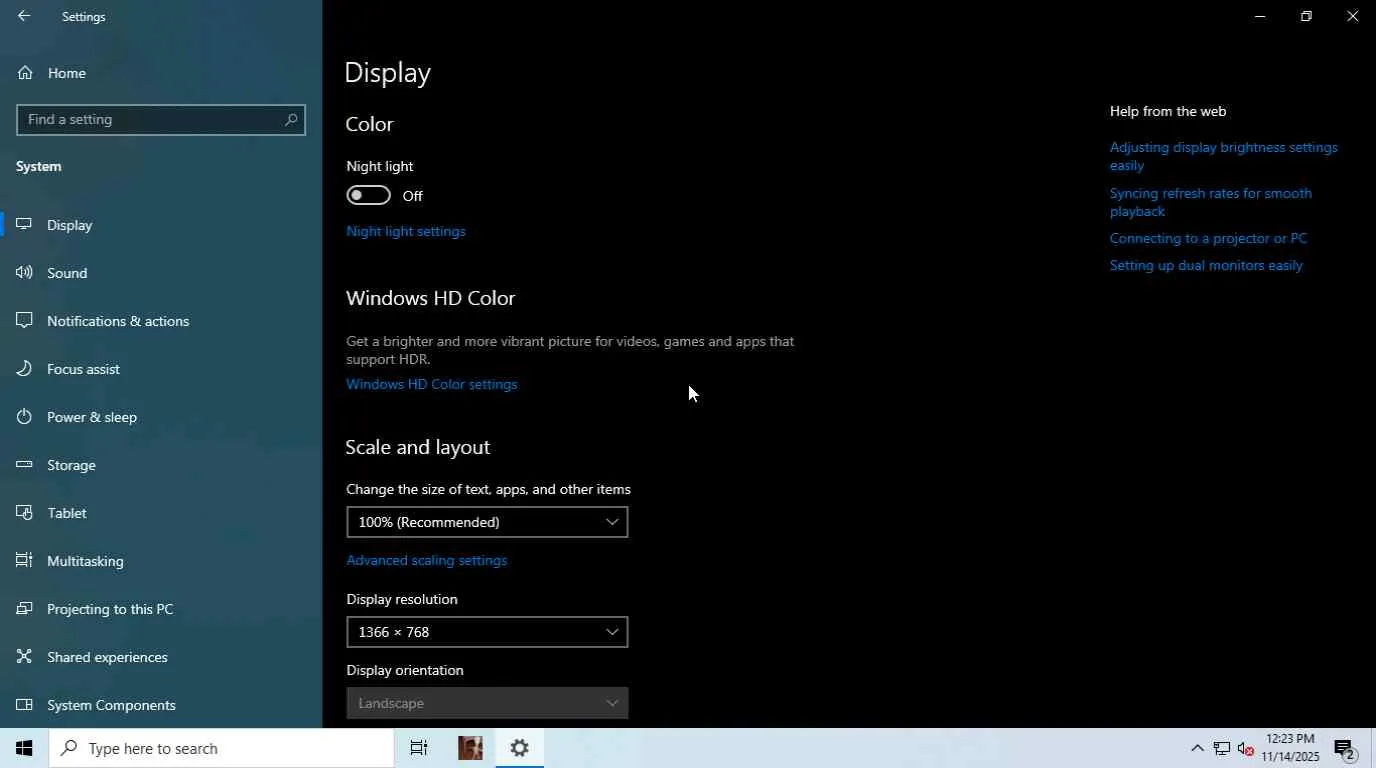Open 'Setting up dual monitors easily' link
The height and width of the screenshot is (768, 1376).
(x=1206, y=265)
